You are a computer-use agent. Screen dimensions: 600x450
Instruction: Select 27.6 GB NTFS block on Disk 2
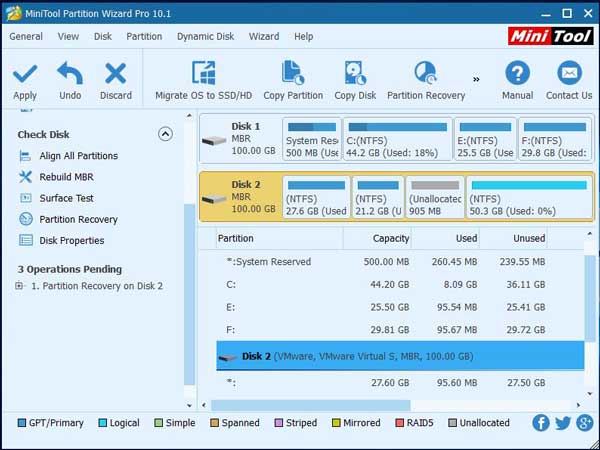tap(316, 197)
